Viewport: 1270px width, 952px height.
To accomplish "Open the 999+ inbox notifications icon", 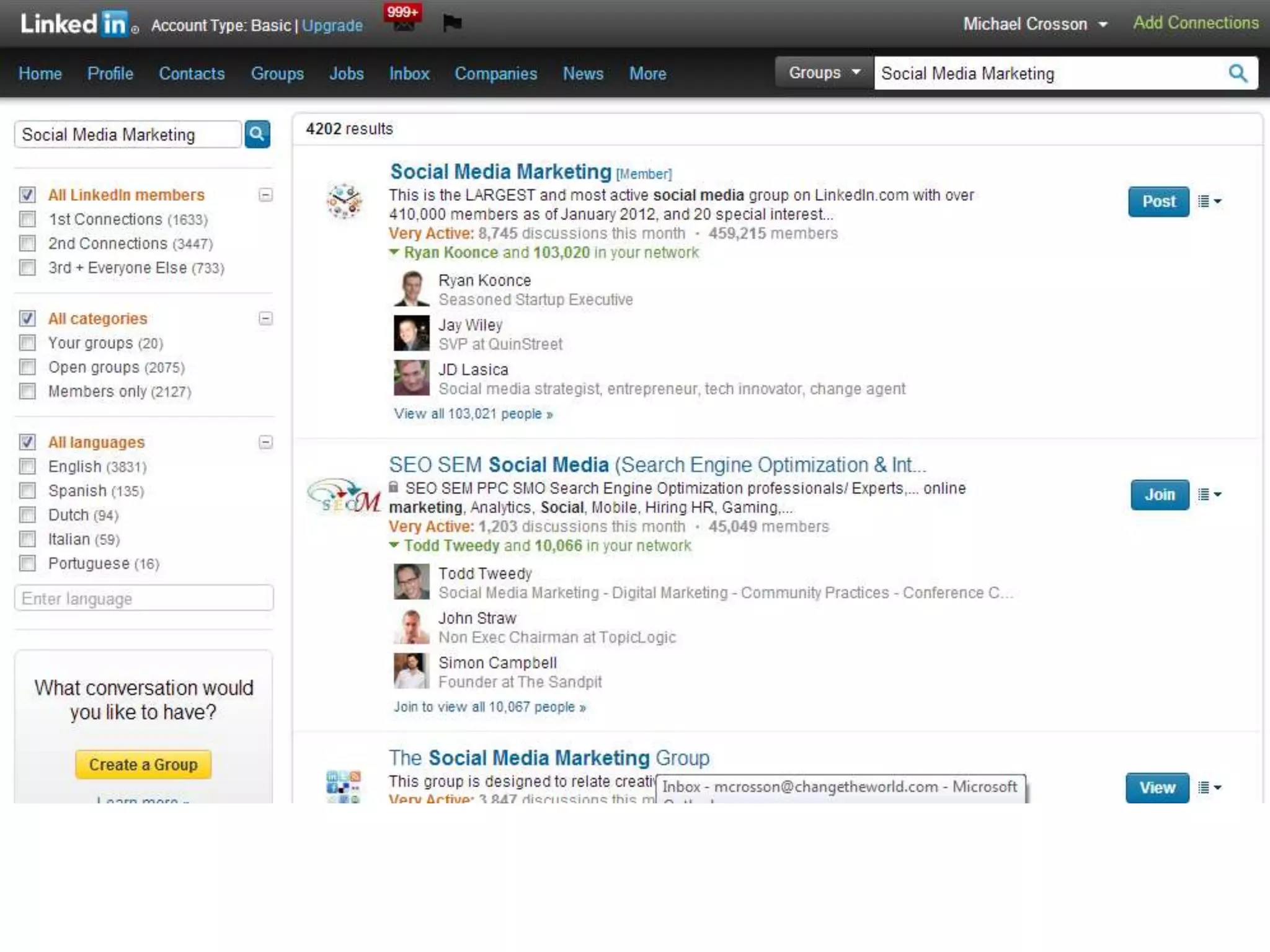I will [x=403, y=20].
